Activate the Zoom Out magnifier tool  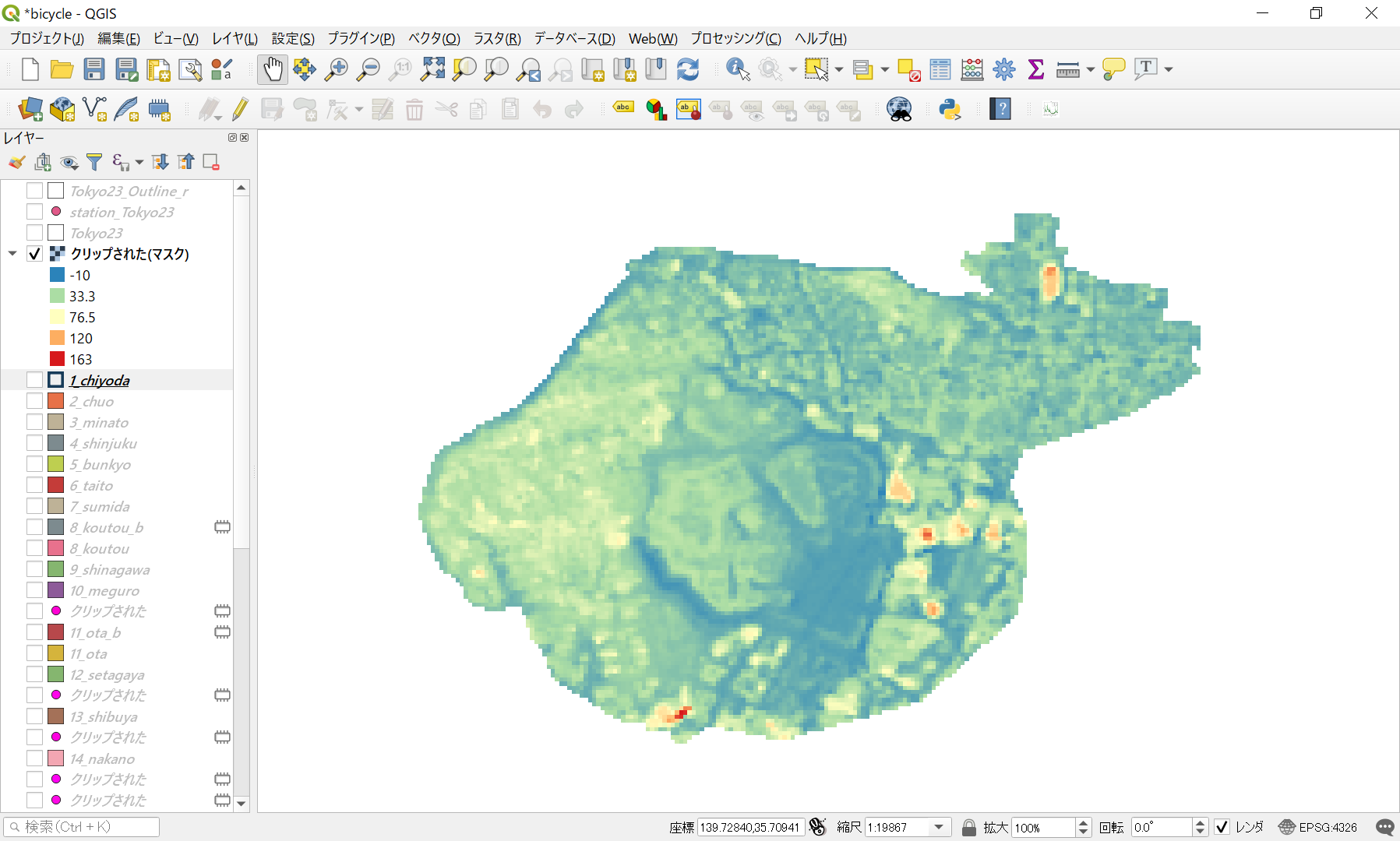tap(368, 69)
